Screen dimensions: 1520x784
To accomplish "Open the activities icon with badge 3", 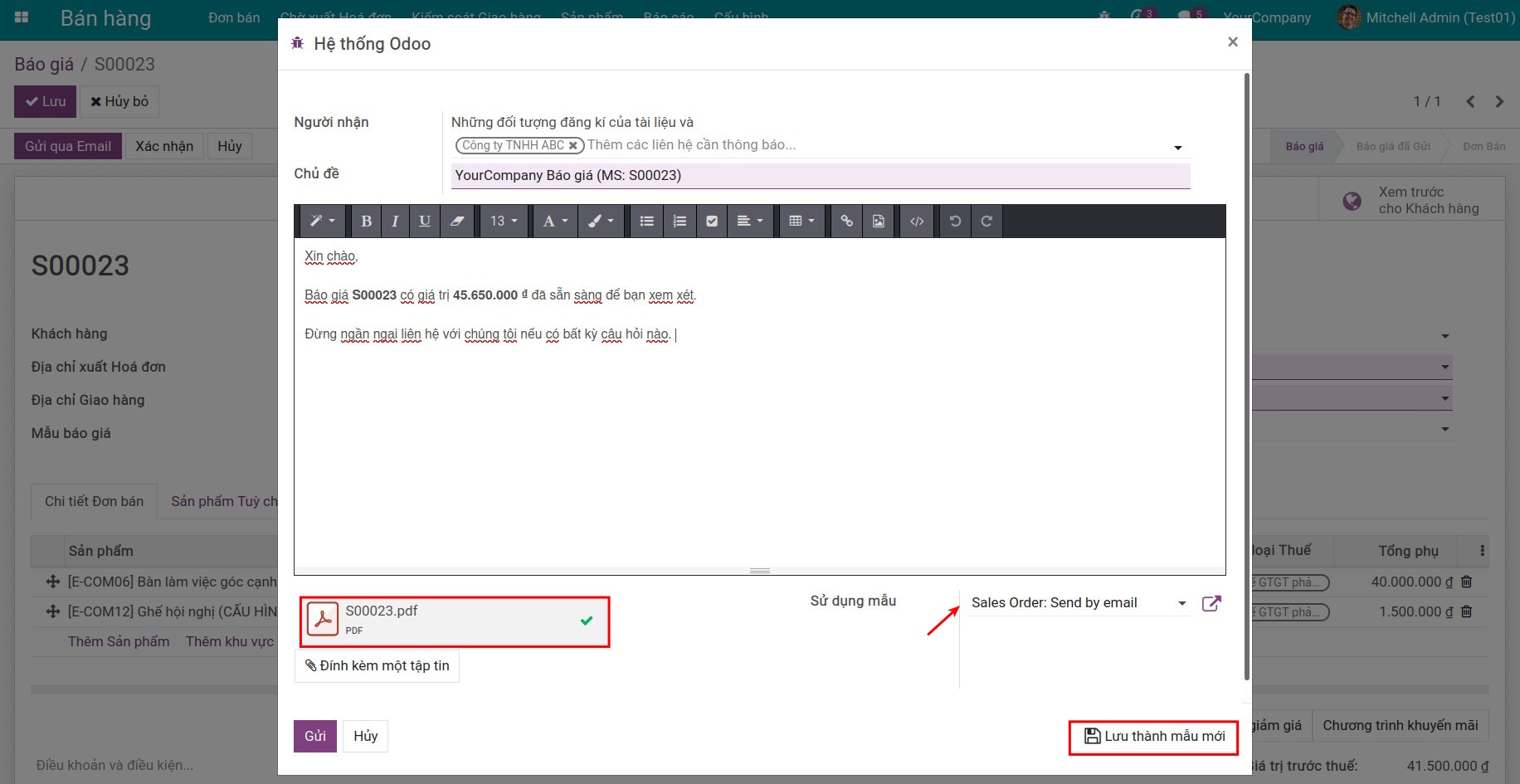I will coord(1142,16).
